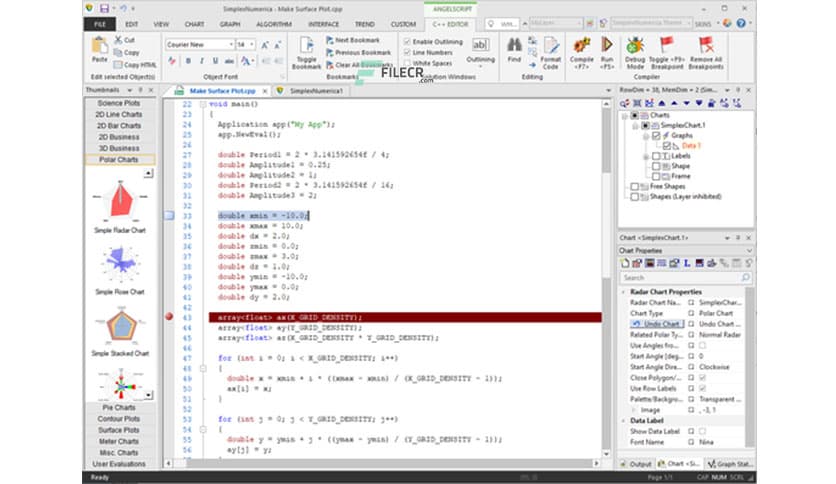
Task: Click the Undo Chart property button
Action: coord(656,324)
